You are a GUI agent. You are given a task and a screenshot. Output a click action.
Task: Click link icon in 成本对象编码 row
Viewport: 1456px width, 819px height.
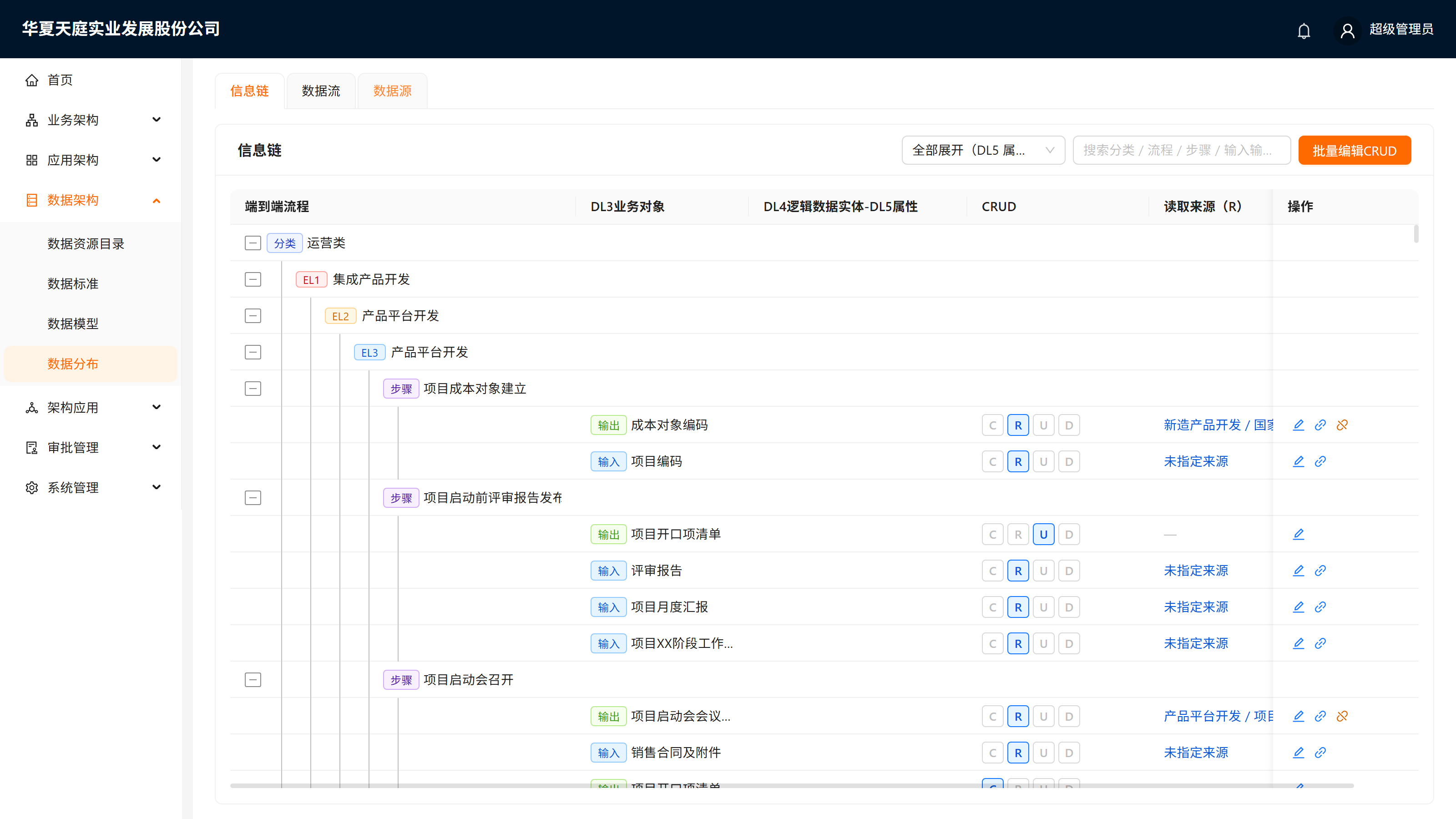point(1320,425)
